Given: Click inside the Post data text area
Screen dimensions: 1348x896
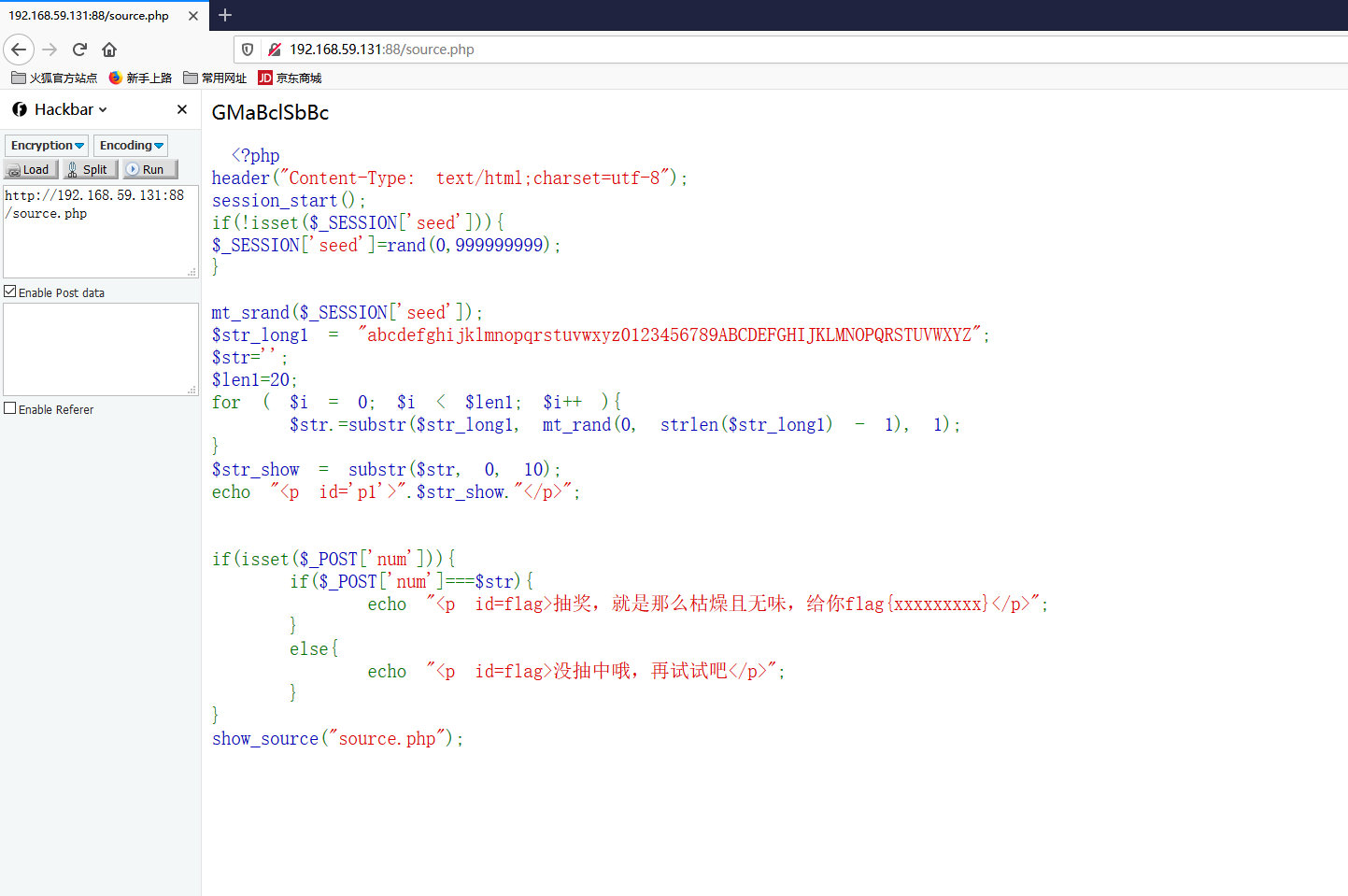Looking at the screenshot, I should (100, 348).
